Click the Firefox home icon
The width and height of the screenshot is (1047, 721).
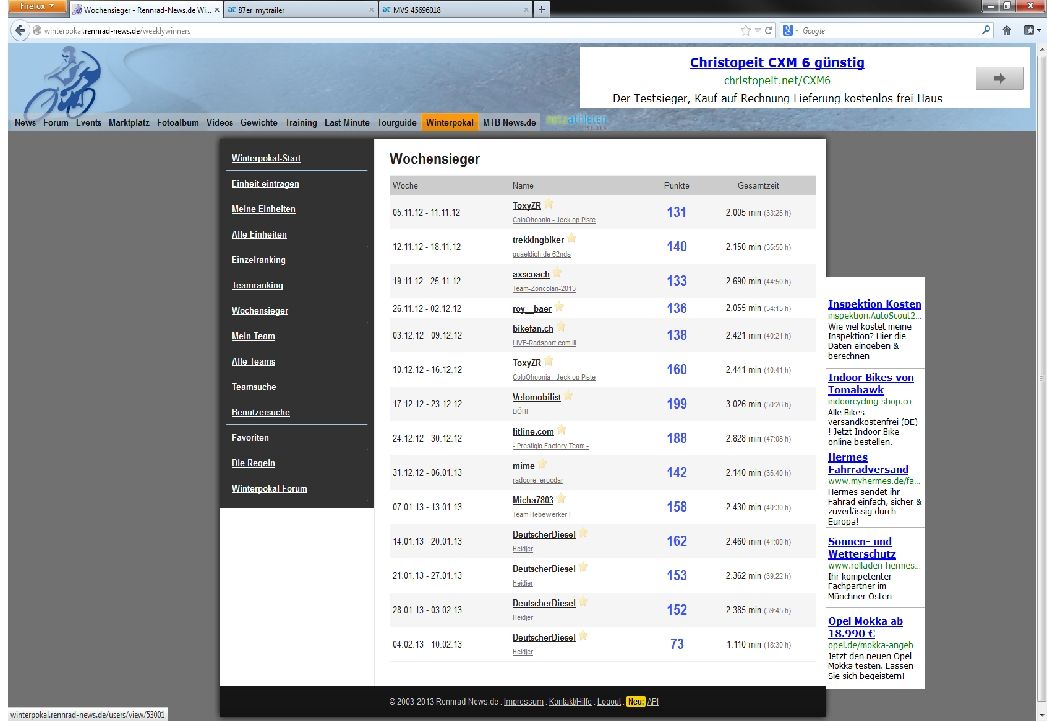(x=1006, y=30)
